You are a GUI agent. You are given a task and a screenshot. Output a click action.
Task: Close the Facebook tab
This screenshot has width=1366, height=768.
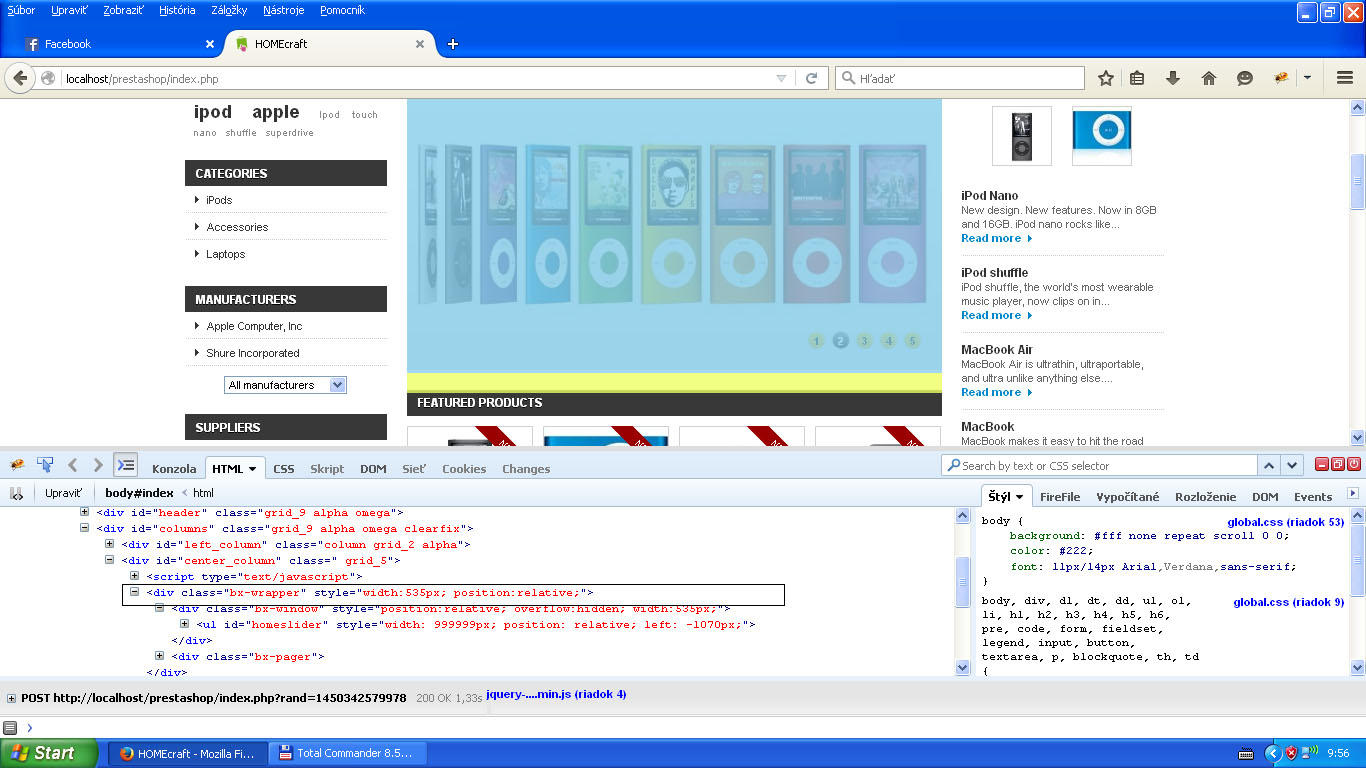click(210, 44)
